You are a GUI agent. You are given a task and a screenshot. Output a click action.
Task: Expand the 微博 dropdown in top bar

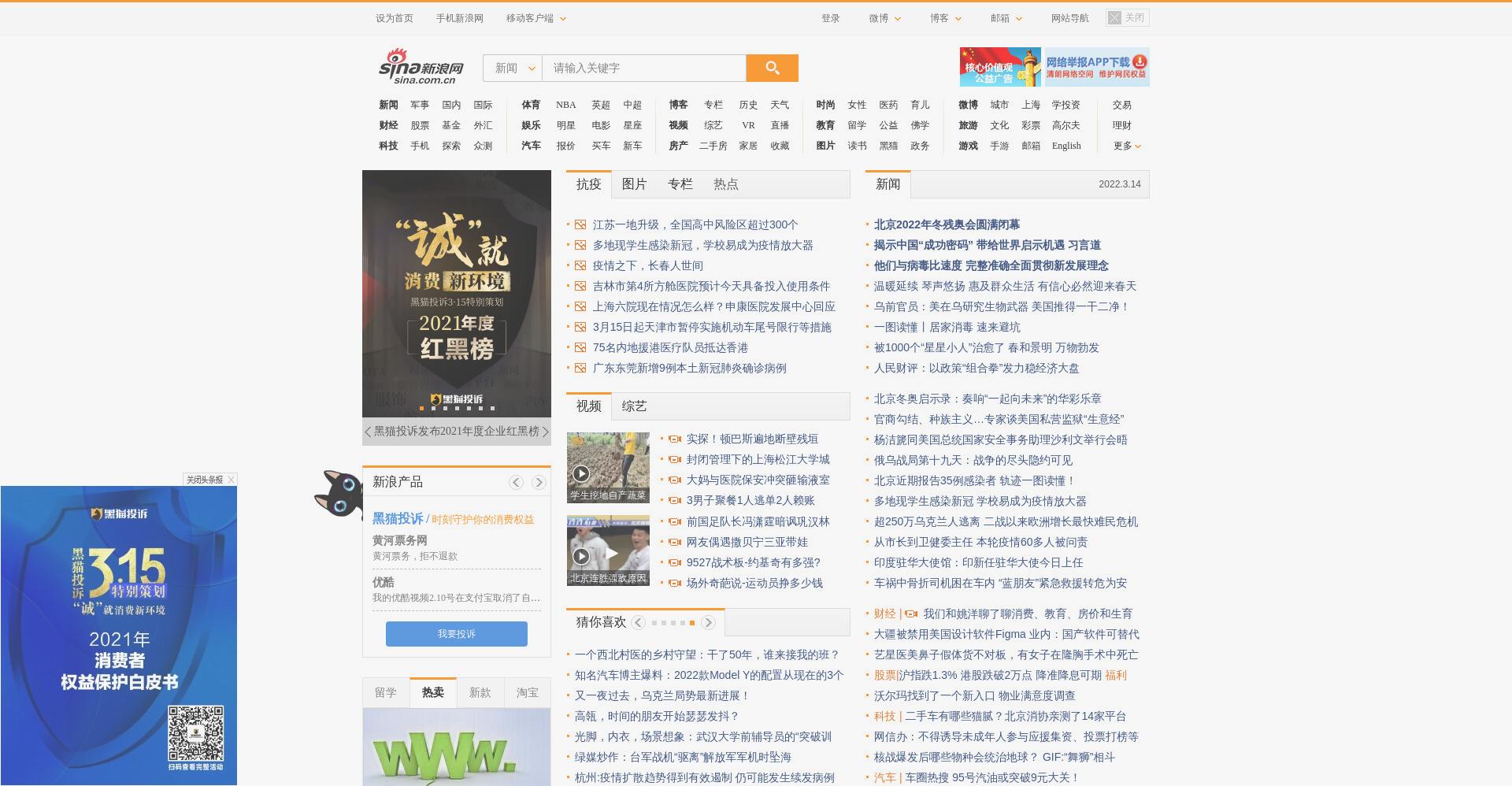pos(885,18)
